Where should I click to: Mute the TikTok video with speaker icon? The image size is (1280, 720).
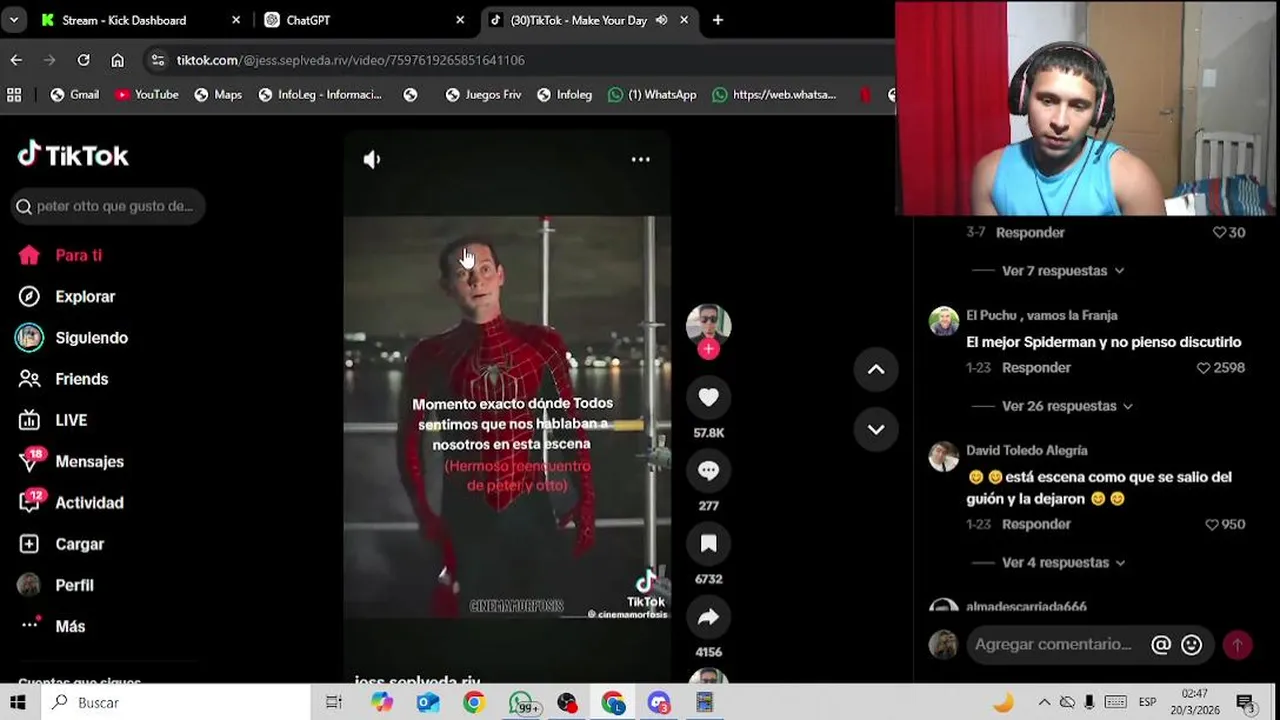pyautogui.click(x=371, y=159)
